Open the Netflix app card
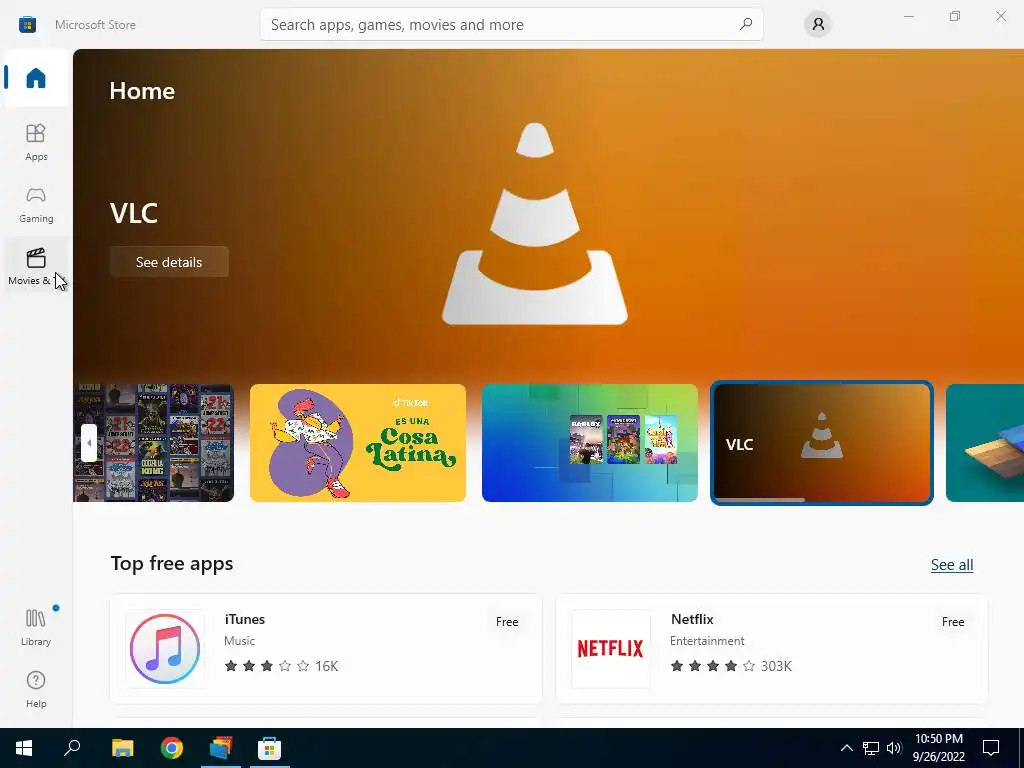The image size is (1024, 768). coord(771,648)
